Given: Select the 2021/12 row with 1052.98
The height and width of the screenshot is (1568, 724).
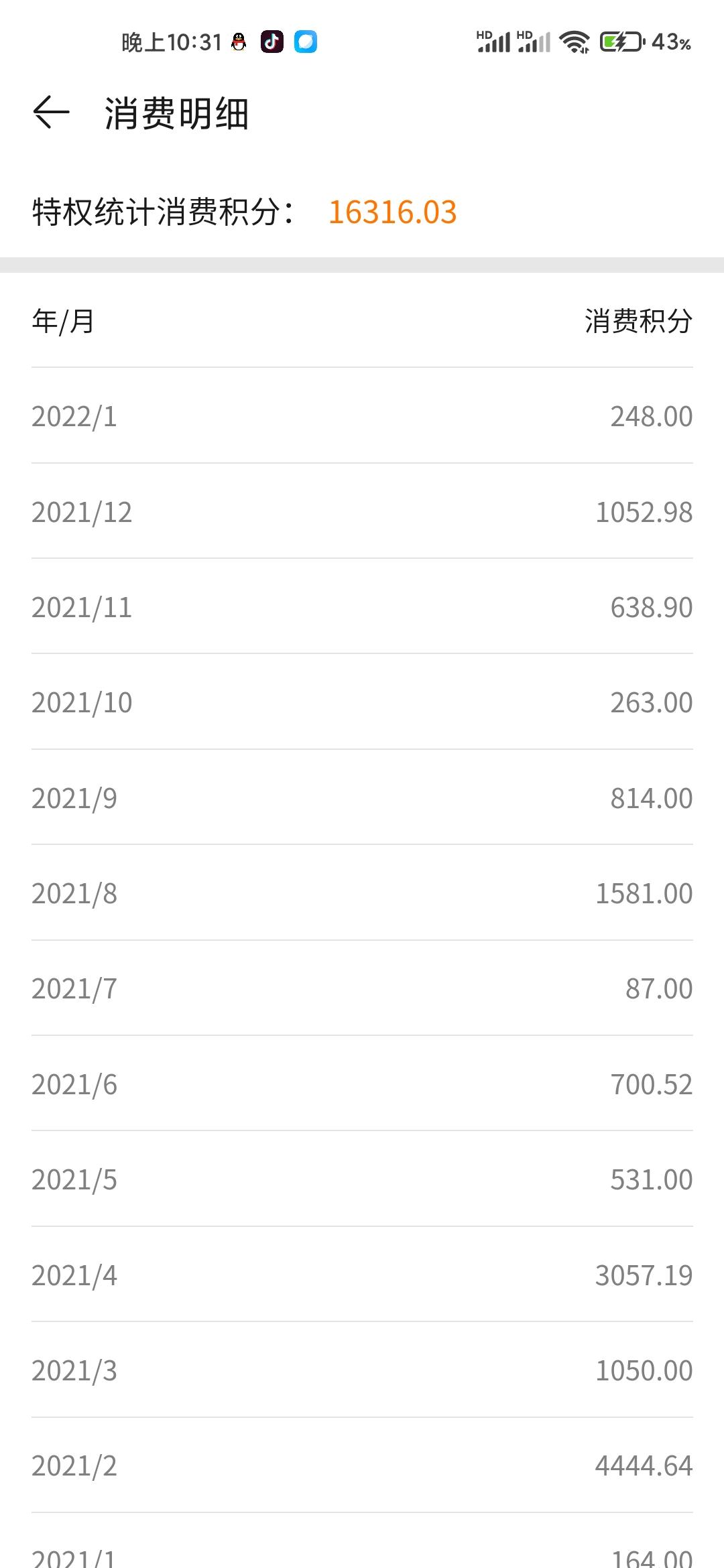Looking at the screenshot, I should pos(362,511).
